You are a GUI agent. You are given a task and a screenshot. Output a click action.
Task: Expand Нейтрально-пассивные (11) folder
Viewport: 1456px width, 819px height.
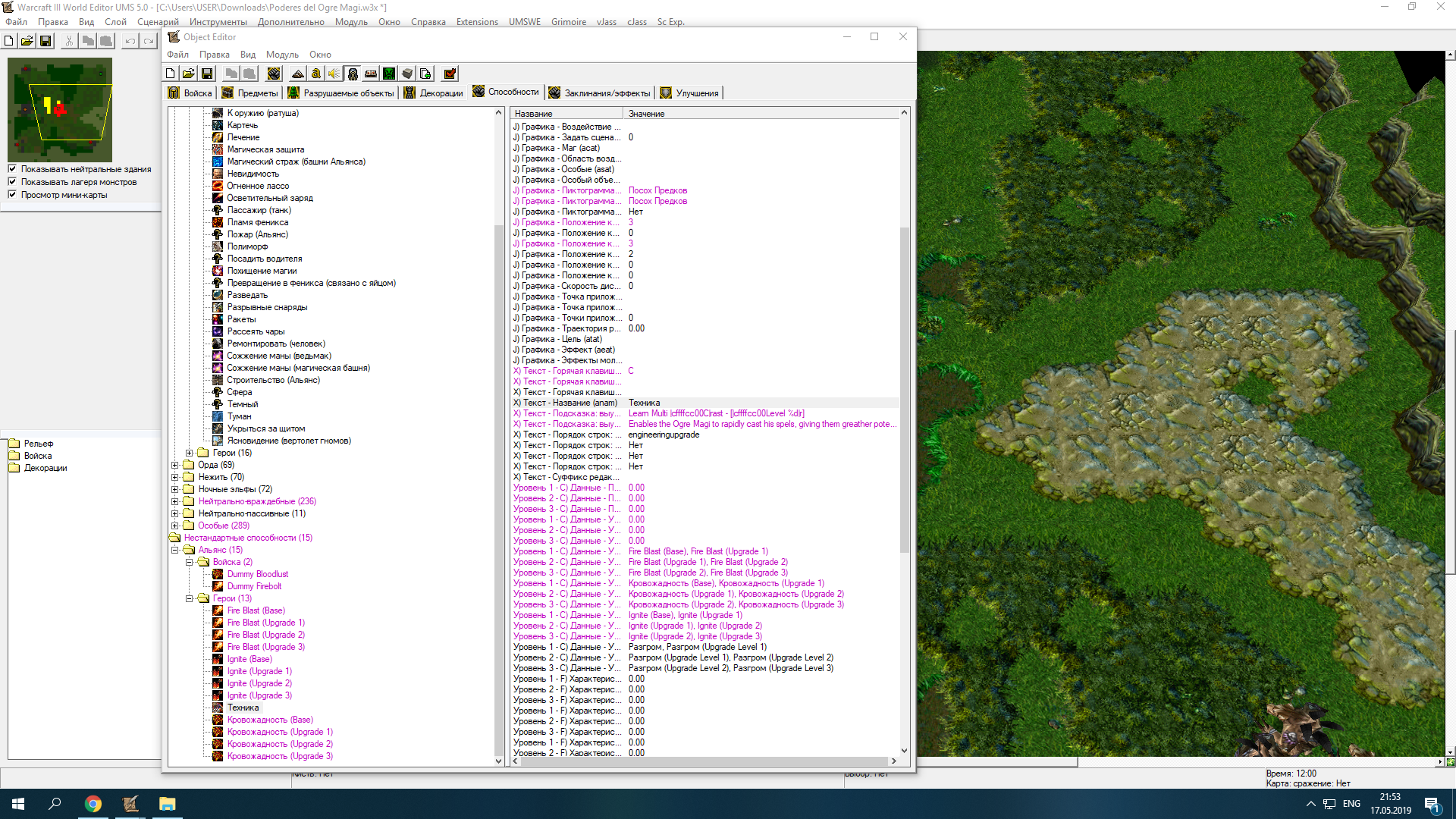(x=175, y=513)
